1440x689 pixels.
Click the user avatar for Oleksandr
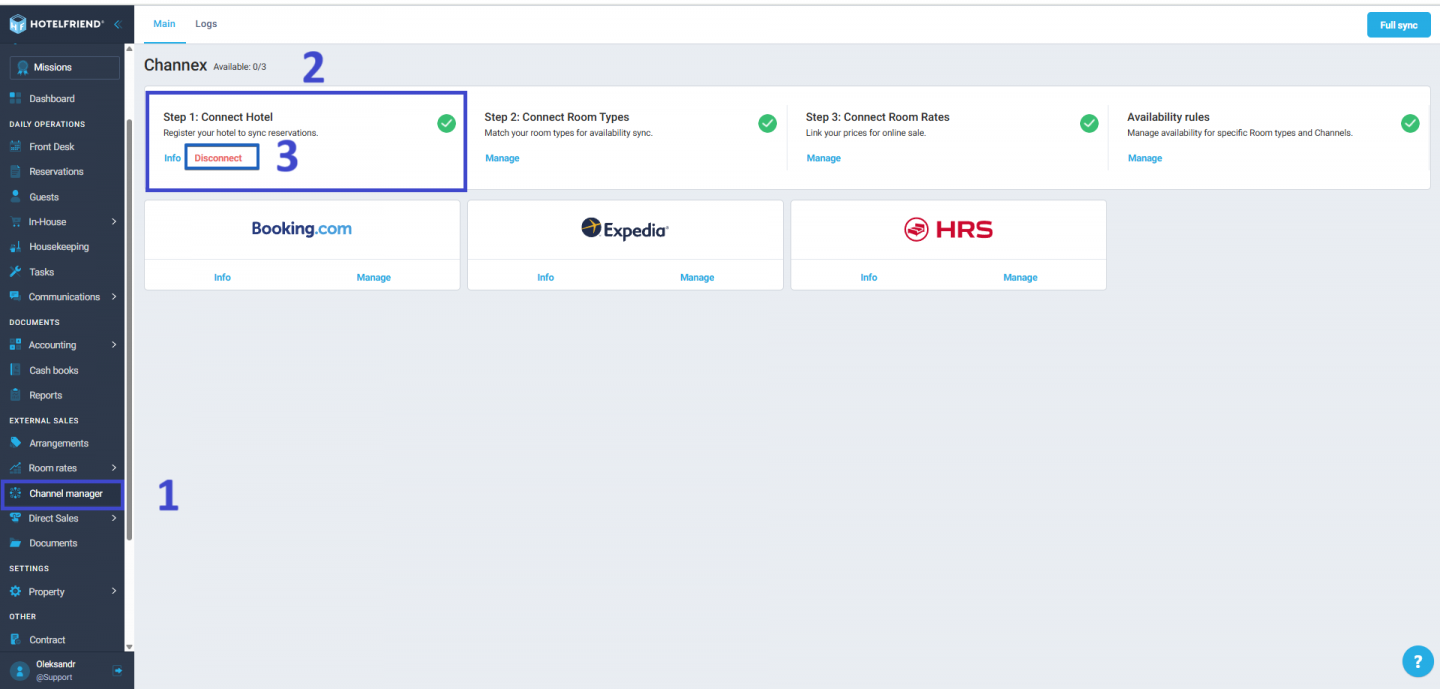pos(20,670)
